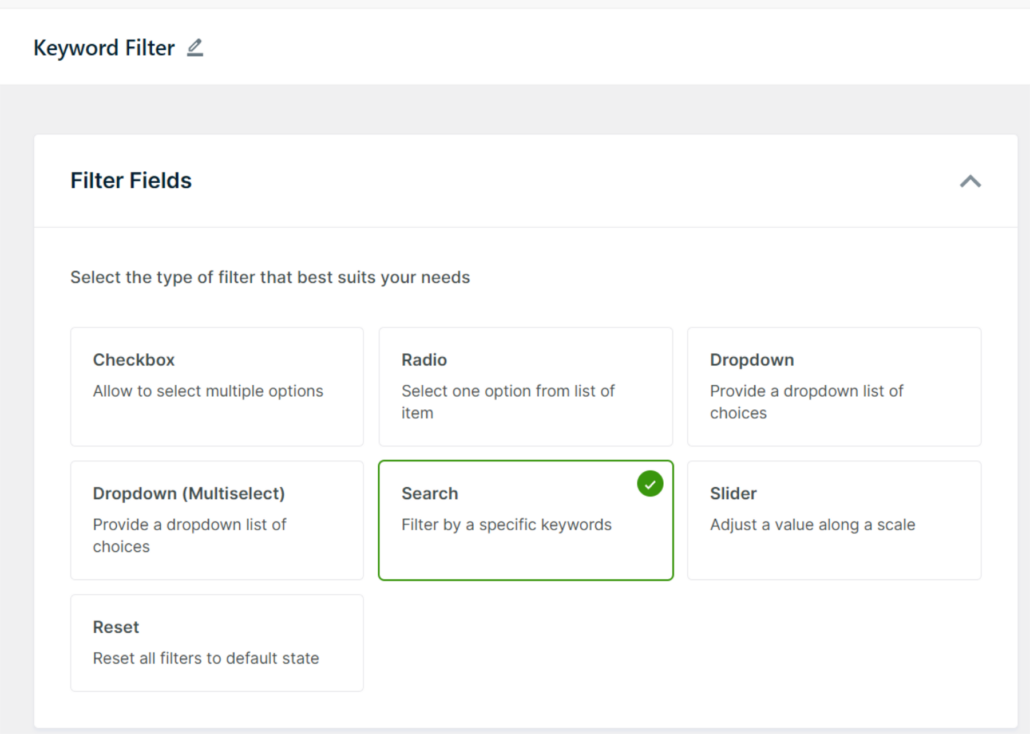Click 'Allow to select multiple options' description
1030x734 pixels.
point(208,391)
